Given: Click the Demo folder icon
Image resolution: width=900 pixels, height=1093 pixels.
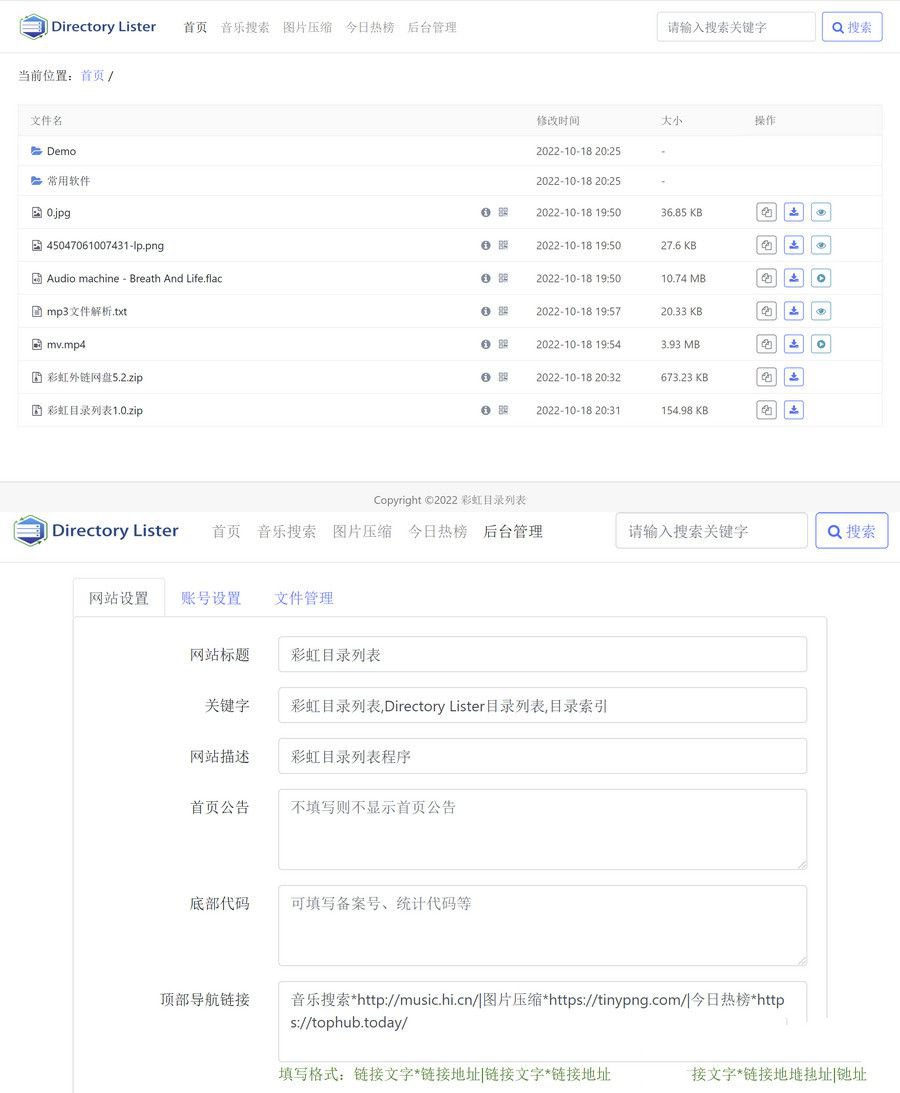Looking at the screenshot, I should click(x=36, y=151).
